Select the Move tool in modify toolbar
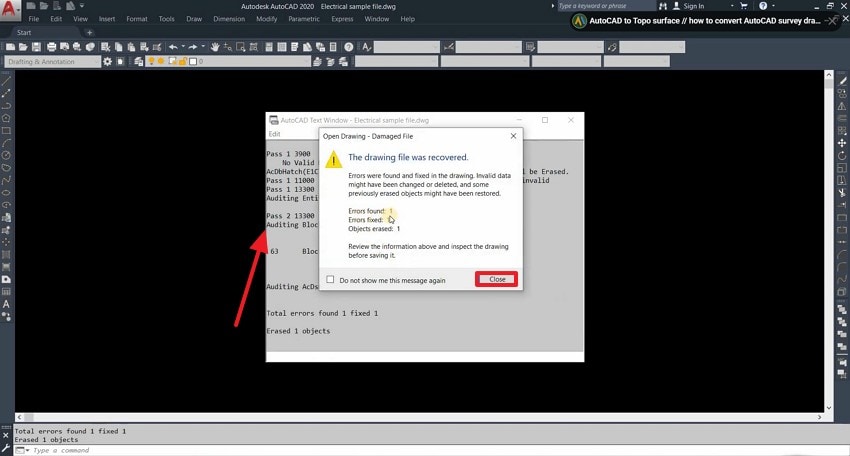Viewport: 850px width, 456px height. pyautogui.click(x=842, y=143)
